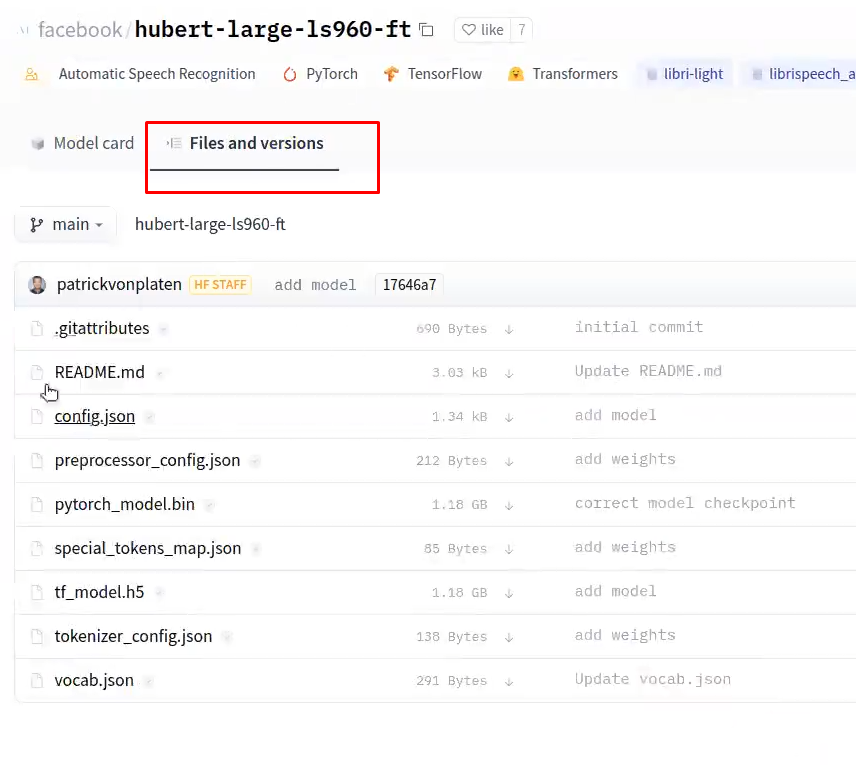The height and width of the screenshot is (765, 856).
Task: Open the README.md file
Action: pos(99,372)
